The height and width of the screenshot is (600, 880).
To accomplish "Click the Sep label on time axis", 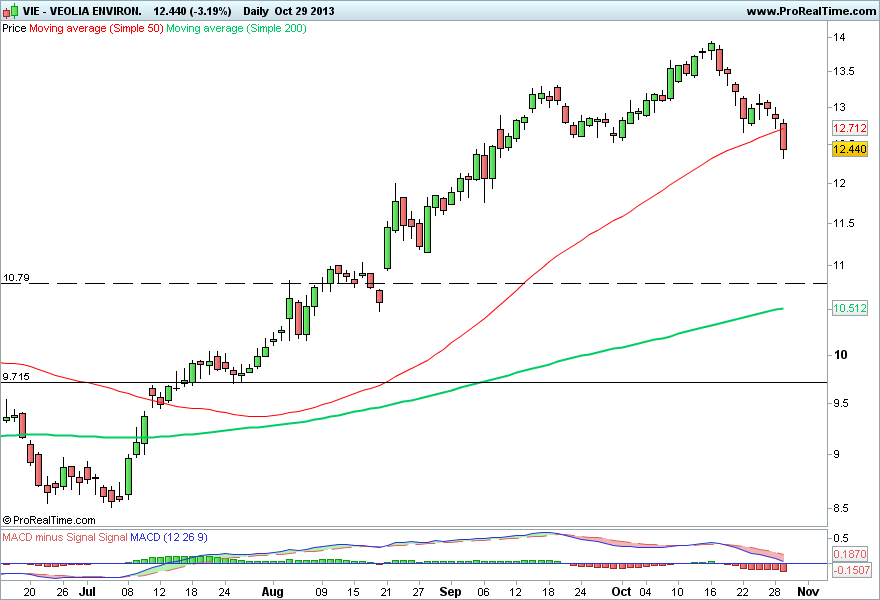I will (x=450, y=592).
